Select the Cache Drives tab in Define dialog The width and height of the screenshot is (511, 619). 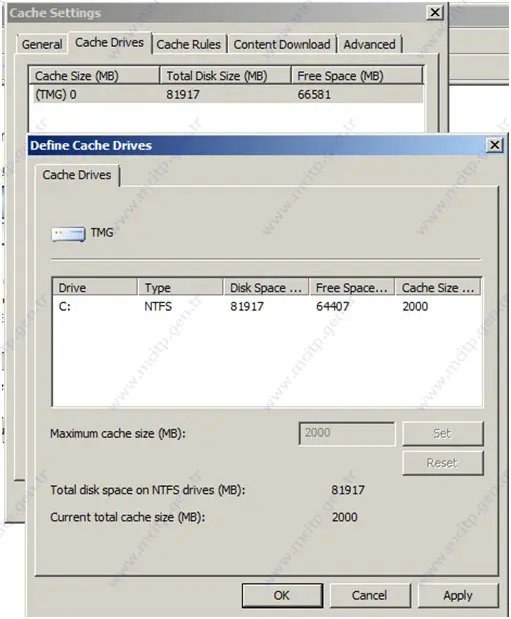(x=77, y=175)
